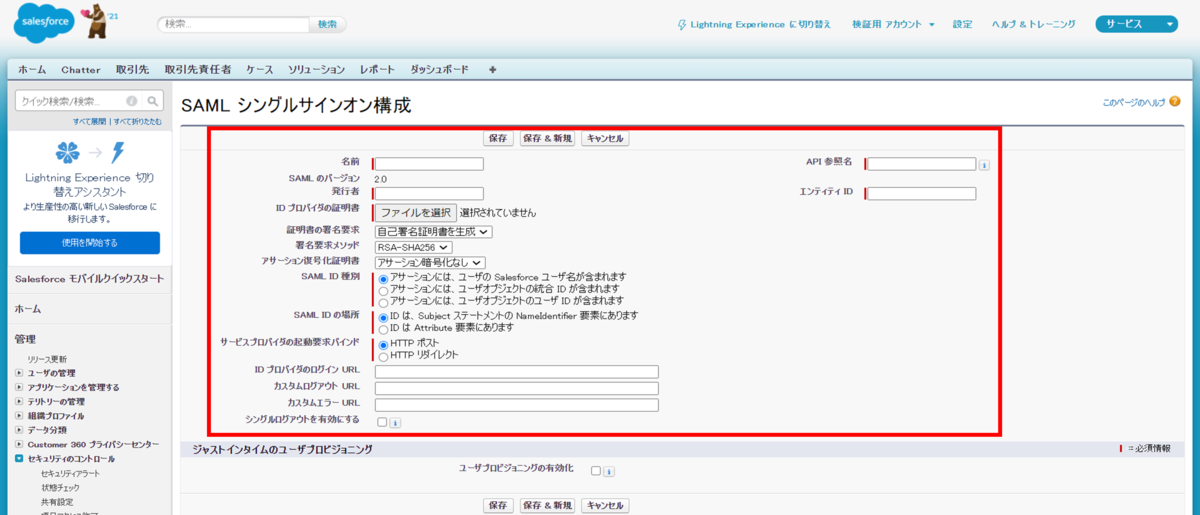The image size is (1200, 515).
Task: Click すべて展開 link in sidebar
Action: [x=89, y=121]
